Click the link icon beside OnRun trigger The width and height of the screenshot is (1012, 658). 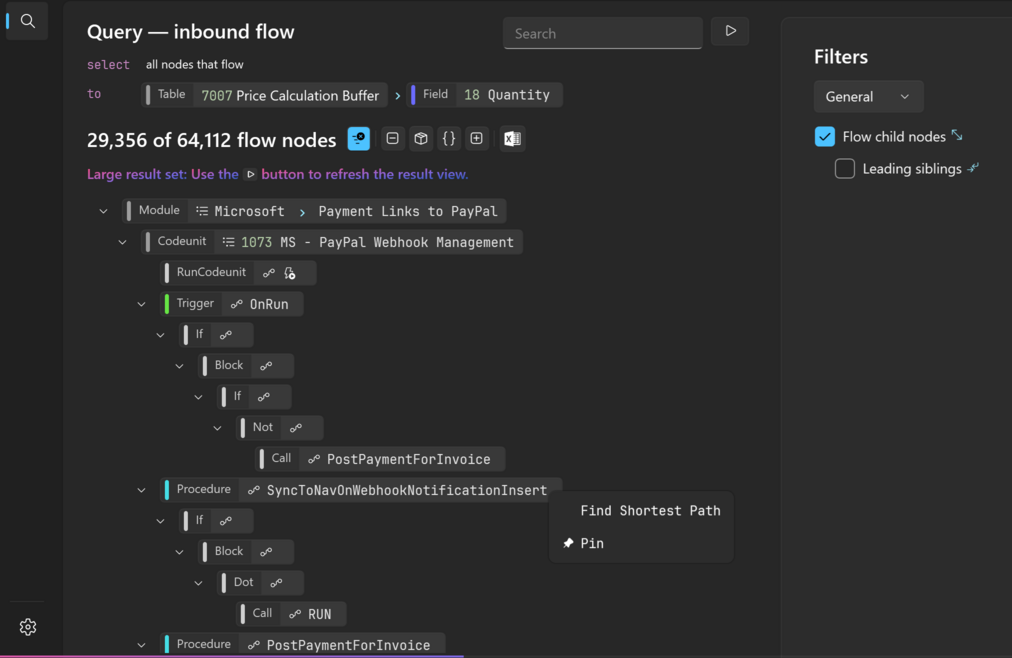pyautogui.click(x=237, y=304)
